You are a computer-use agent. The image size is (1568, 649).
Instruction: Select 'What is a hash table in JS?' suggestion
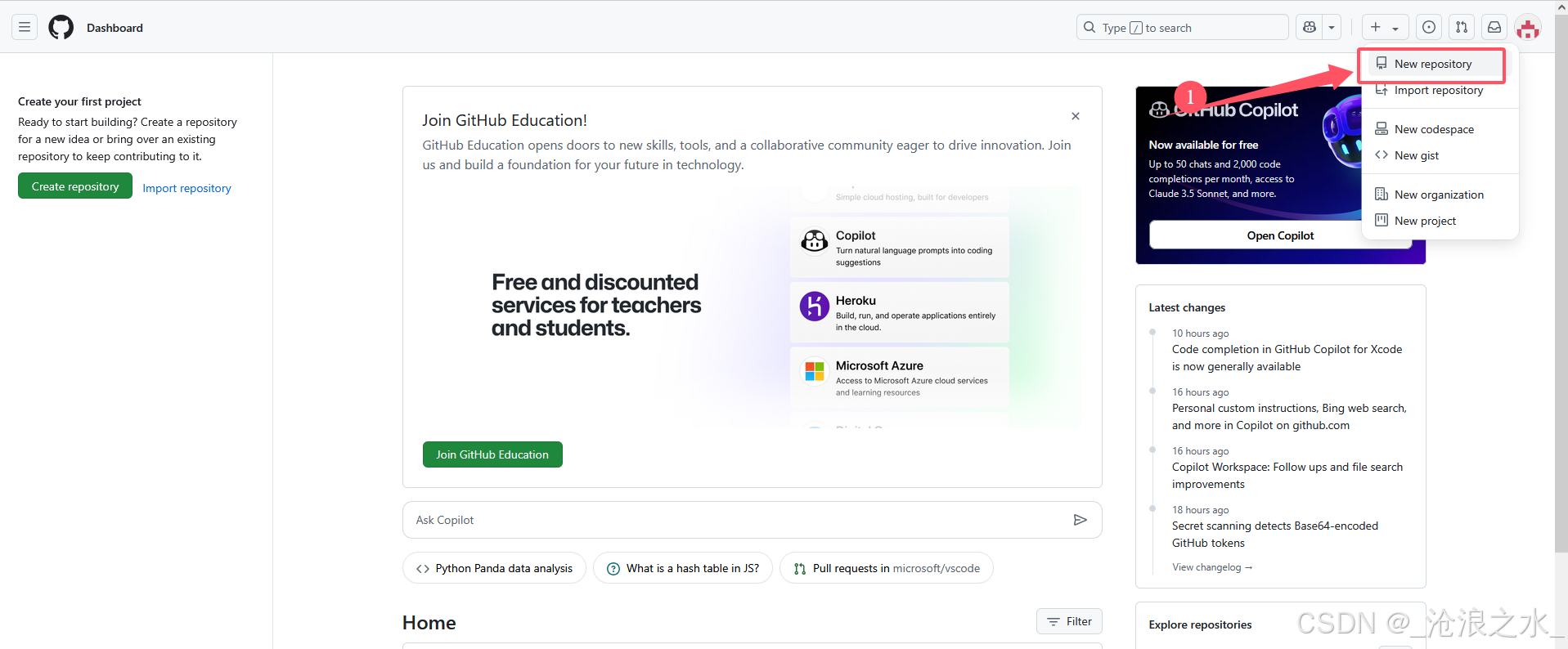pyautogui.click(x=683, y=568)
